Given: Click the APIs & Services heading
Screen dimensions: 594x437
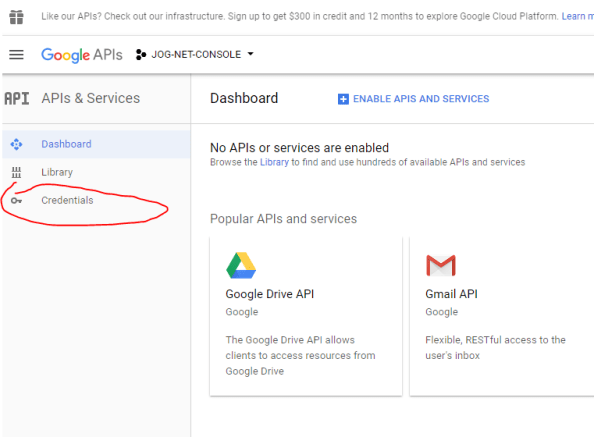Looking at the screenshot, I should coord(91,98).
